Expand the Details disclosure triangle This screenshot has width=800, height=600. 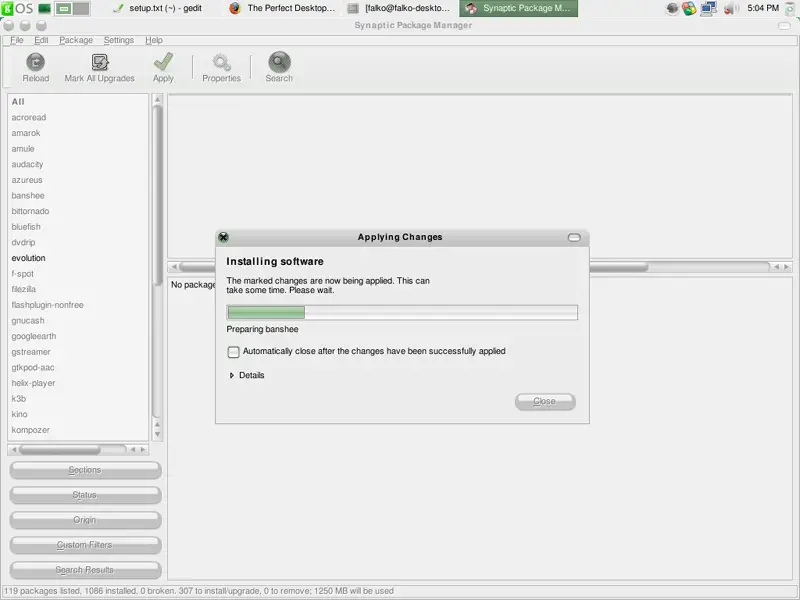[x=232, y=376]
